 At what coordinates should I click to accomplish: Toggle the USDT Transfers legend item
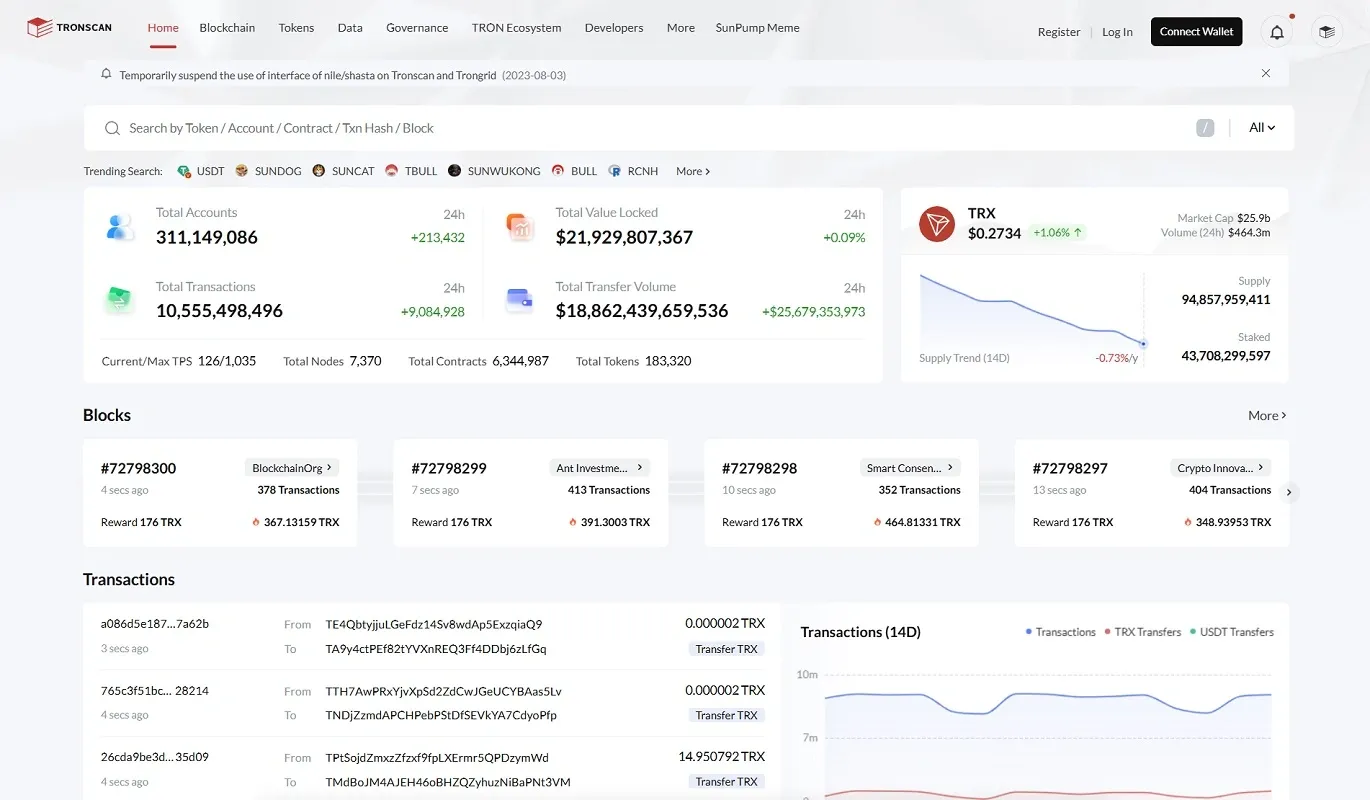1232,632
